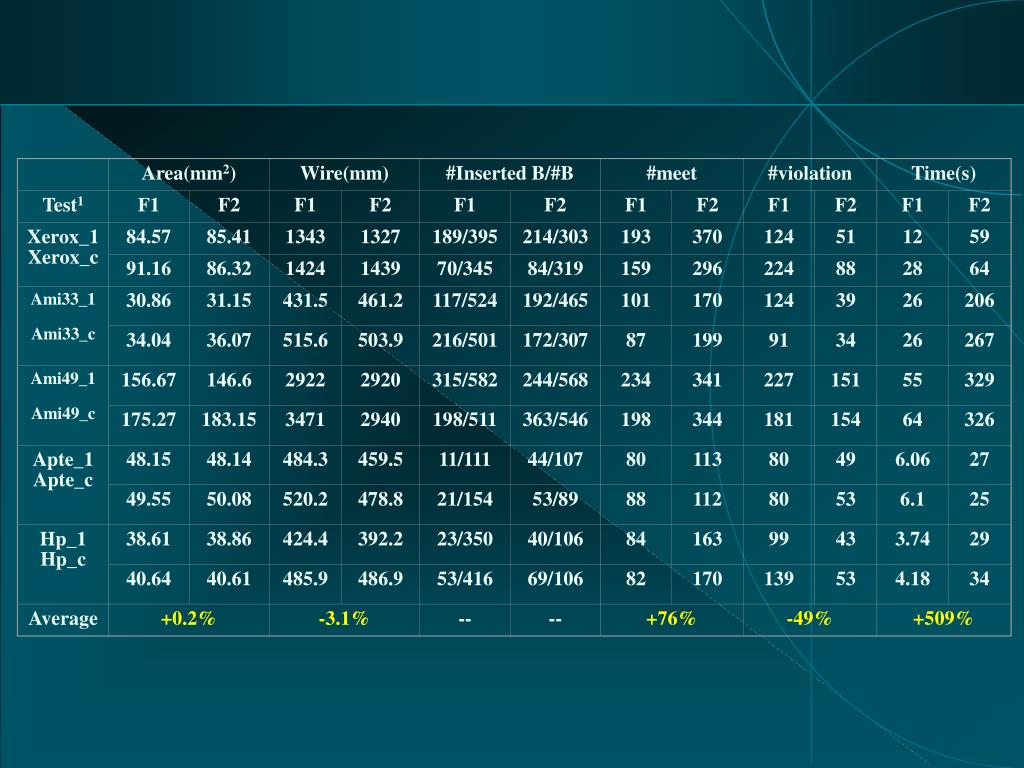
Task: Select the "Xerox_c" row label
Action: coord(63,257)
